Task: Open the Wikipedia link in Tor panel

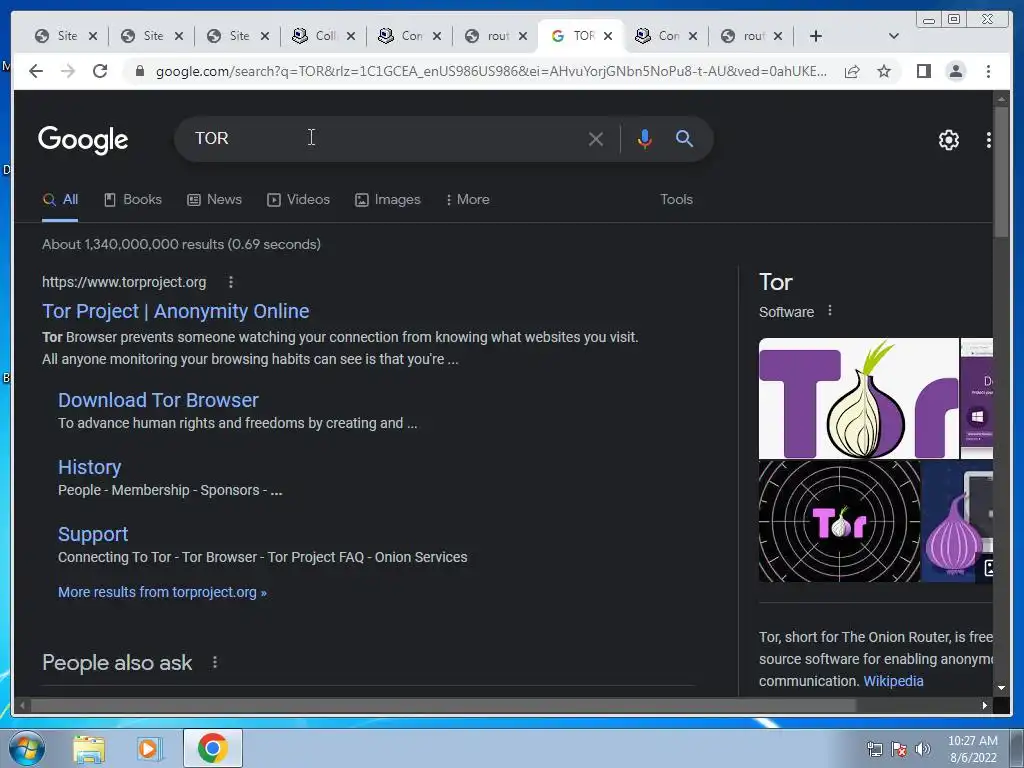Action: 893,681
